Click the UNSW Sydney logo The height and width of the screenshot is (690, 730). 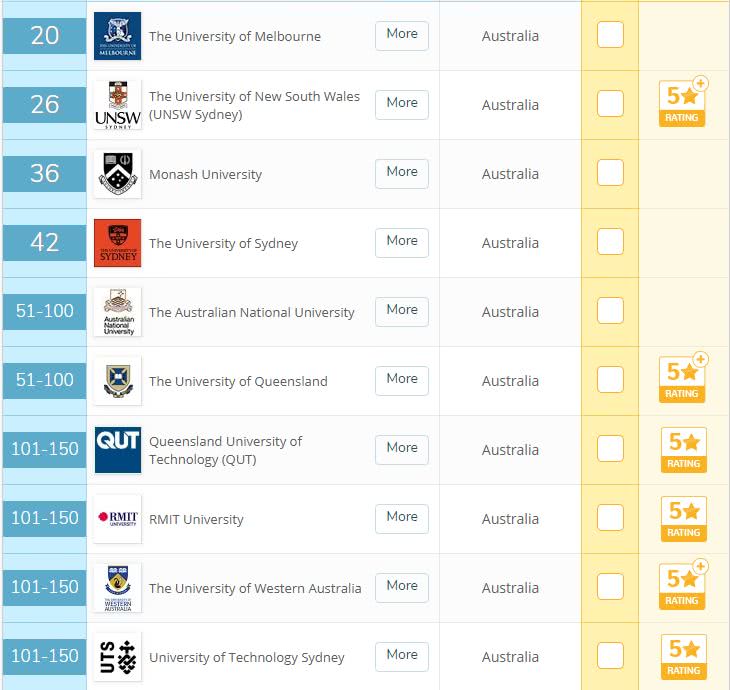click(117, 105)
